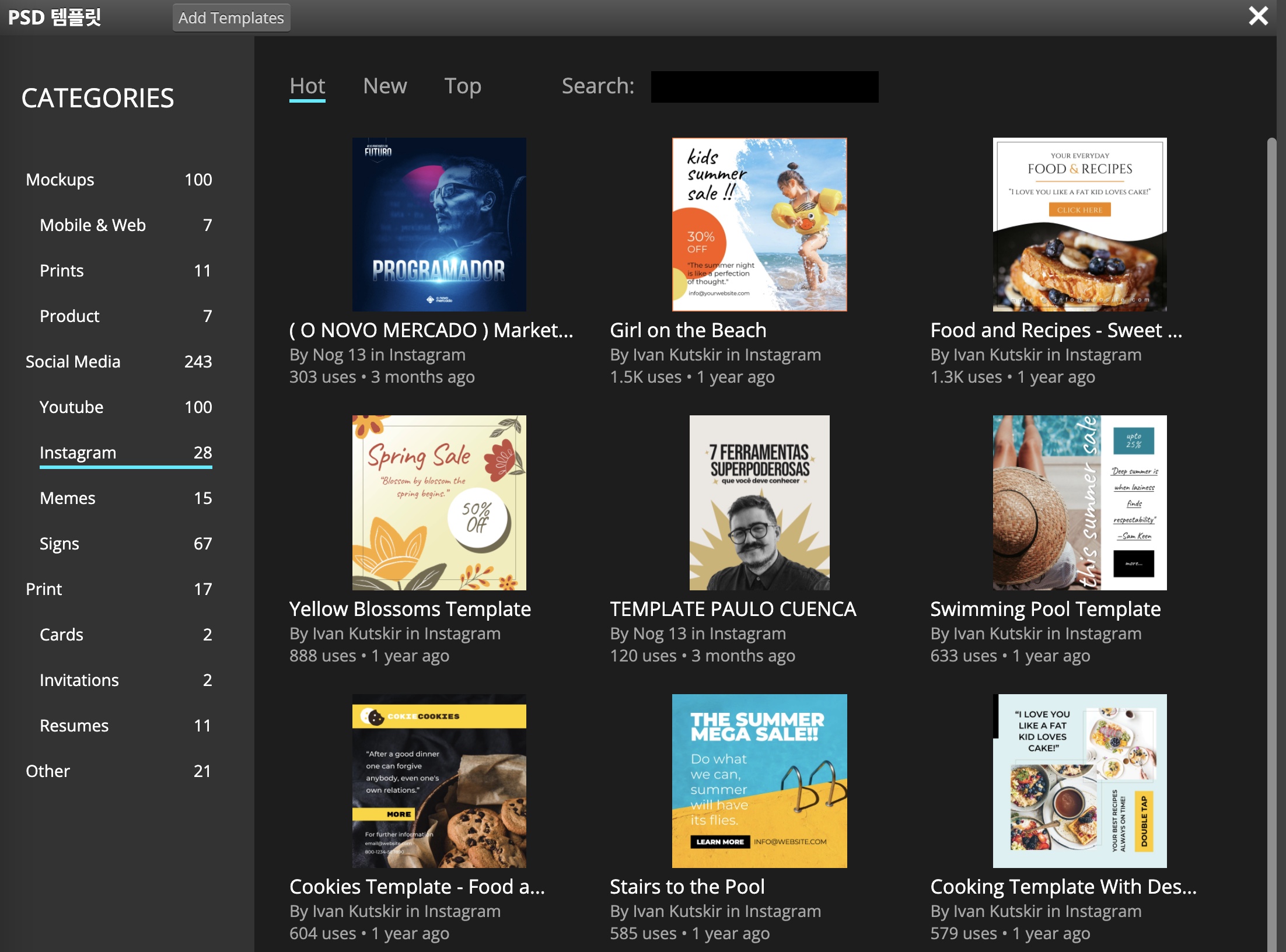This screenshot has height=952, width=1286.
Task: Click the Search input field
Action: tap(764, 87)
